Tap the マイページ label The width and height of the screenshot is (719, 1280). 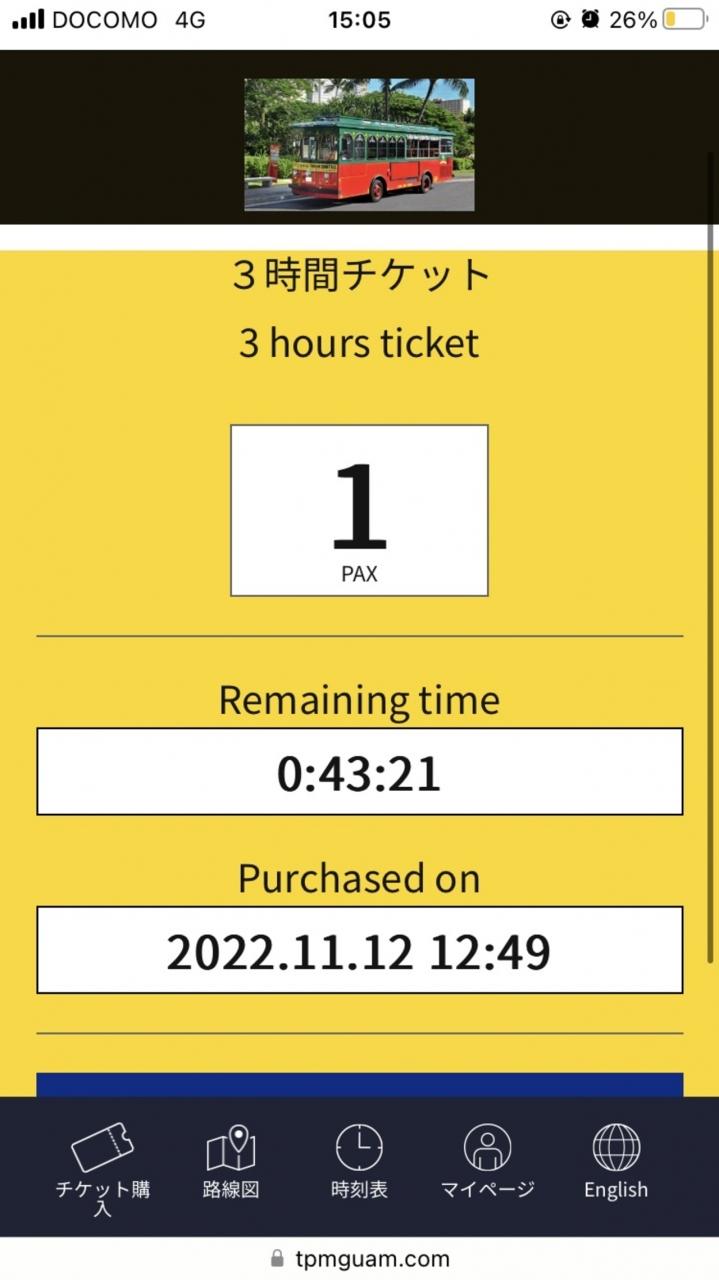[487, 1190]
